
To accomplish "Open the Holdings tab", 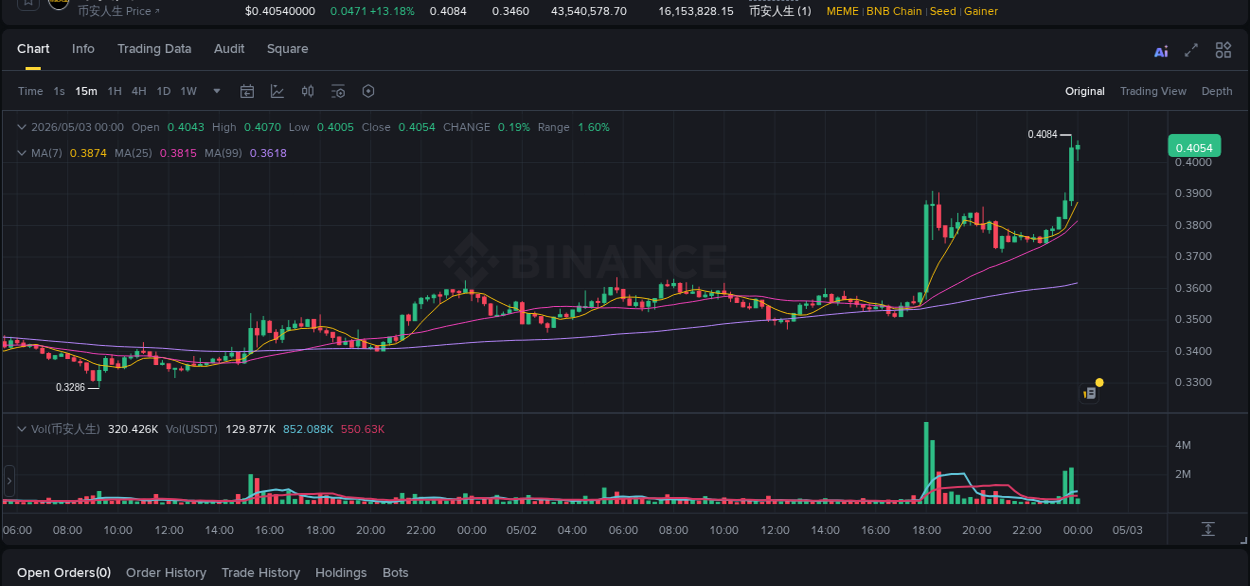I will [x=341, y=573].
